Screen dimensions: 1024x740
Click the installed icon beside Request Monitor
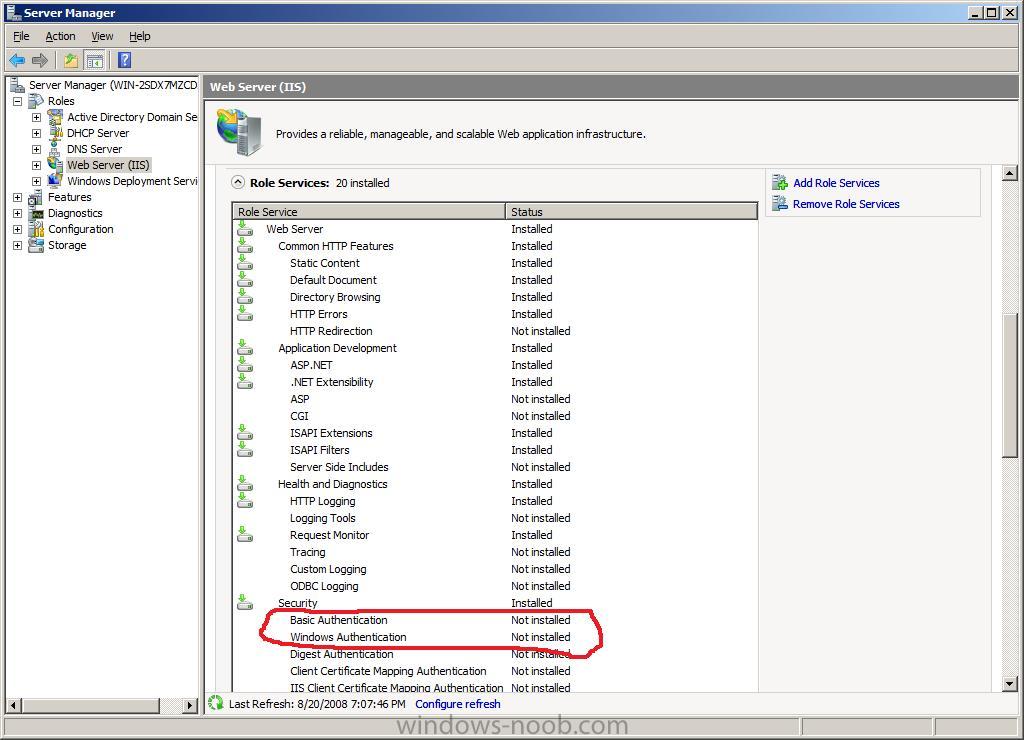[x=245, y=534]
